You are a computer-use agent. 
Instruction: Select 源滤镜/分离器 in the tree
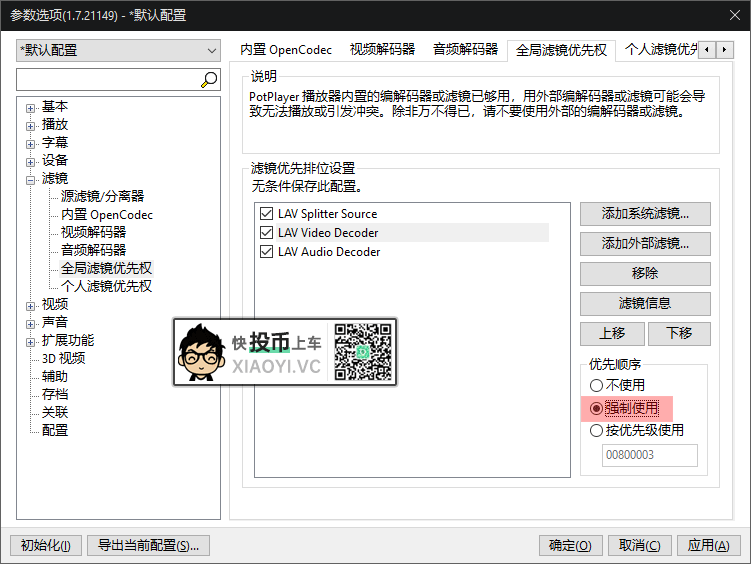click(102, 196)
